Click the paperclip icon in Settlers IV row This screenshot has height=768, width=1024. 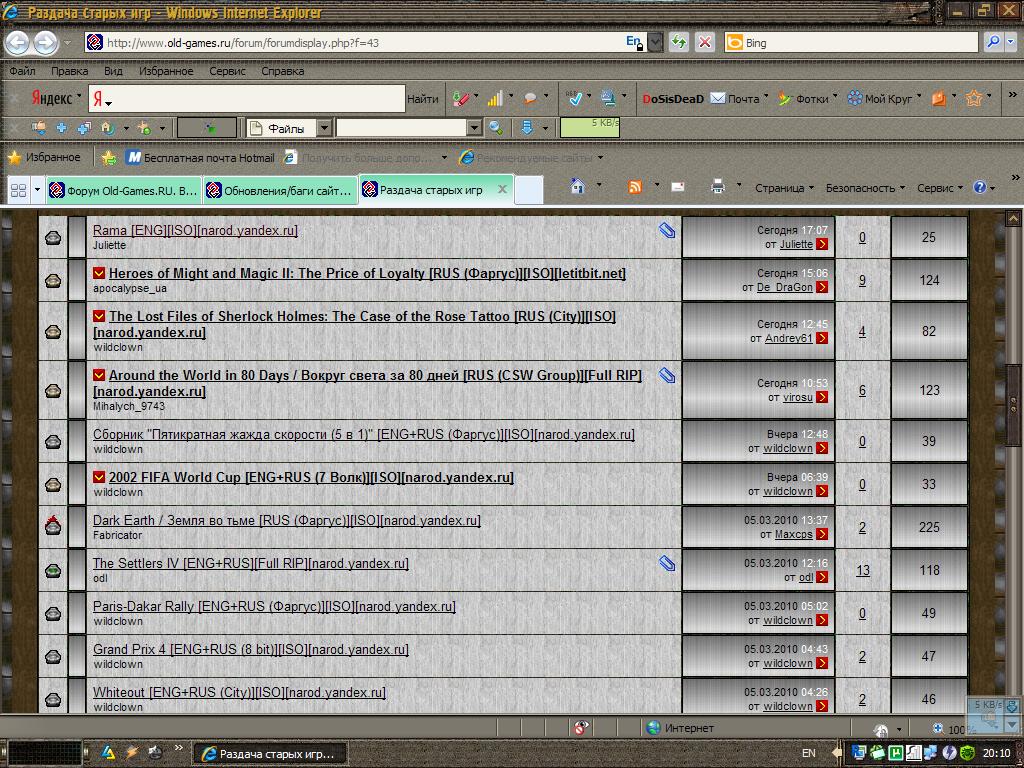(667, 563)
